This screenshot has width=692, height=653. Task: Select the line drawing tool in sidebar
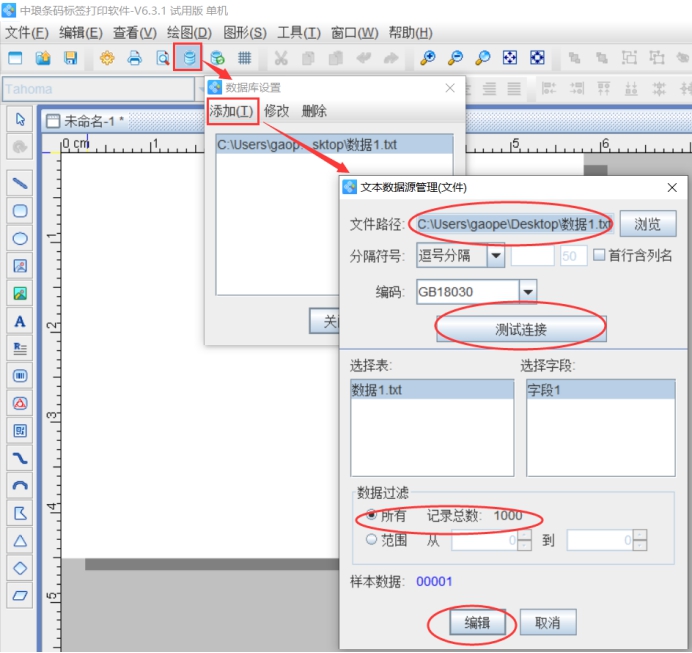pyautogui.click(x=19, y=183)
